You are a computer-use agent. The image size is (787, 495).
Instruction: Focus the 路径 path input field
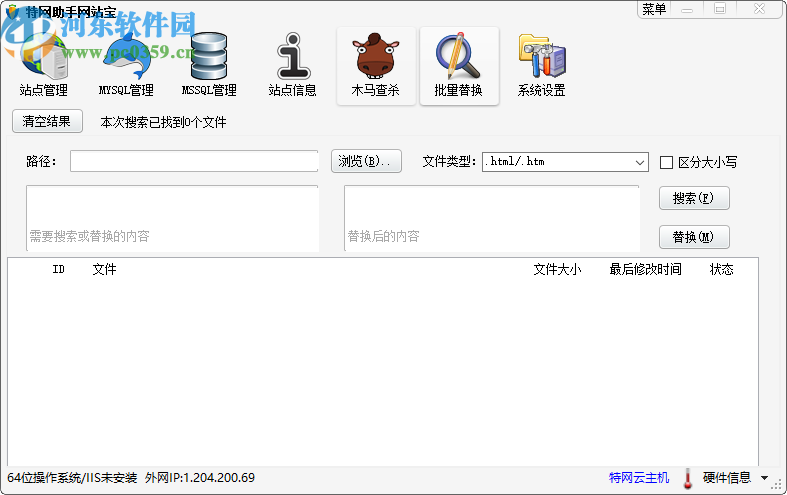pos(194,161)
